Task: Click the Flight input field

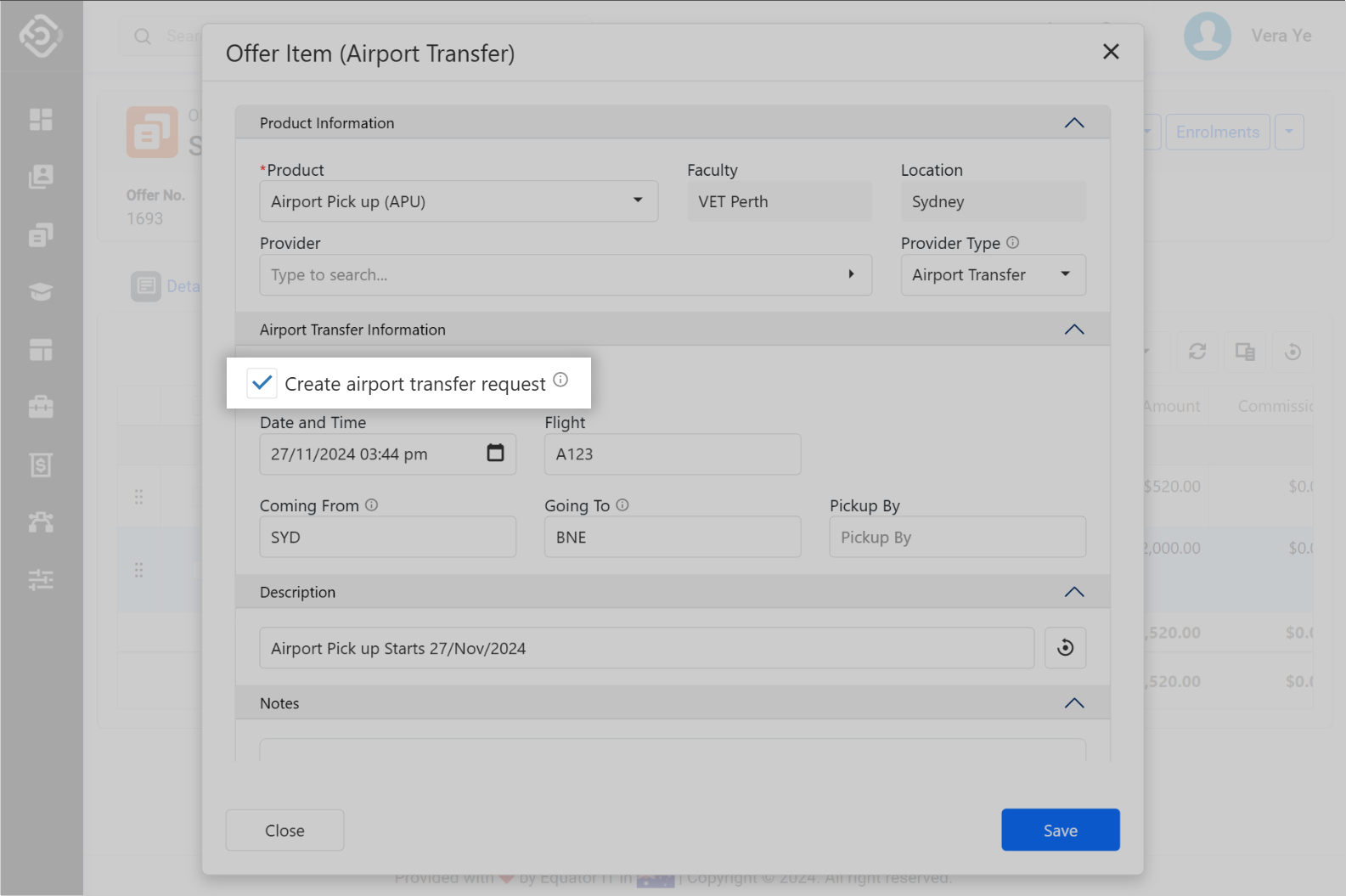Action: coord(672,454)
